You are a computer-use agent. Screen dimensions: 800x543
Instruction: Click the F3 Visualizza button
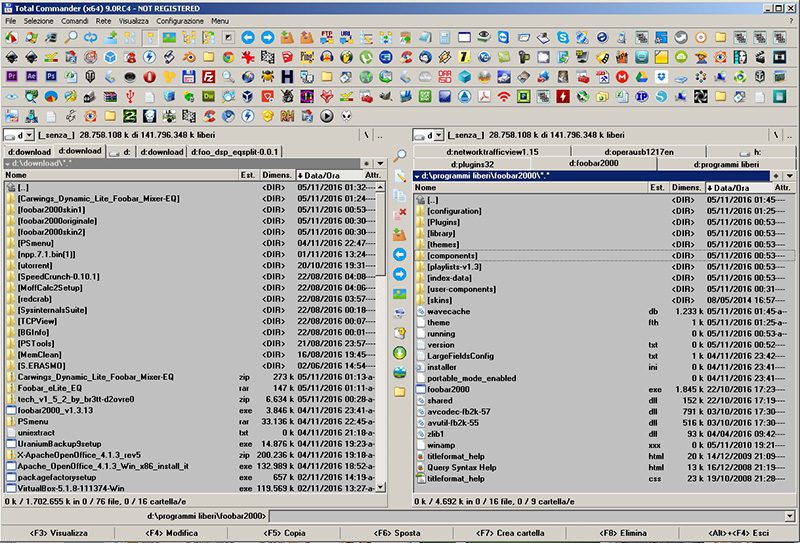click(x=58, y=533)
